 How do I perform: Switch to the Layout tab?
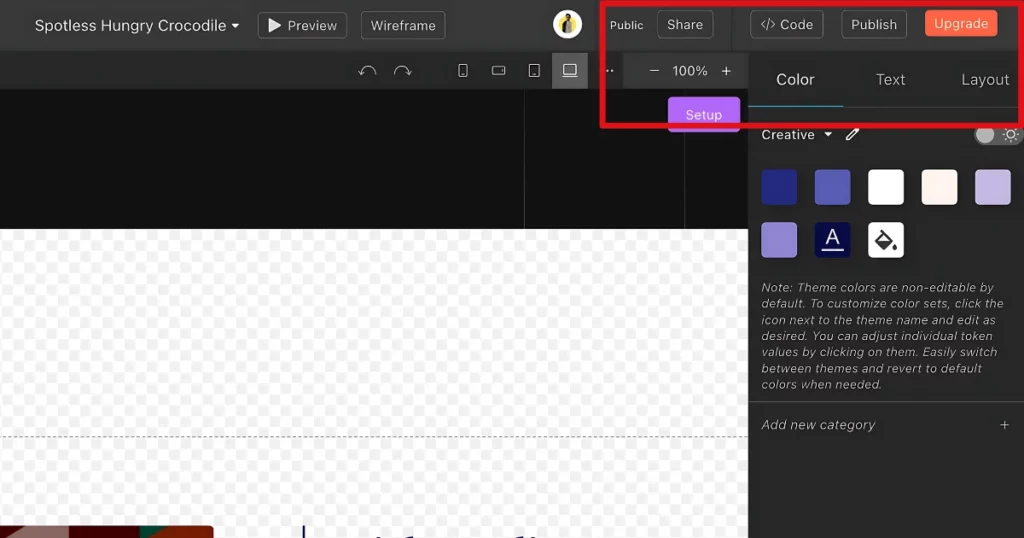click(x=985, y=80)
